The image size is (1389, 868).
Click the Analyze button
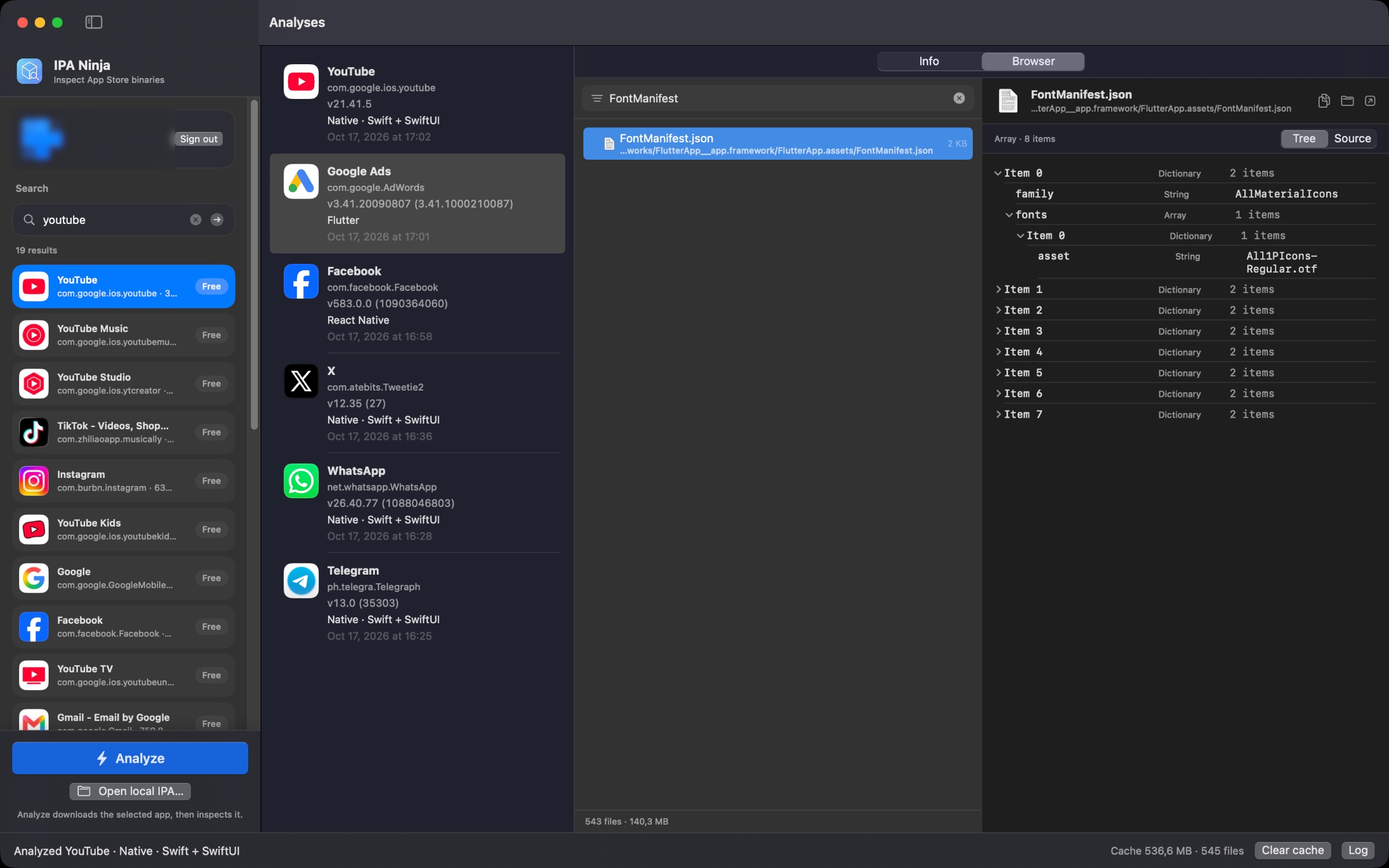[x=130, y=758]
